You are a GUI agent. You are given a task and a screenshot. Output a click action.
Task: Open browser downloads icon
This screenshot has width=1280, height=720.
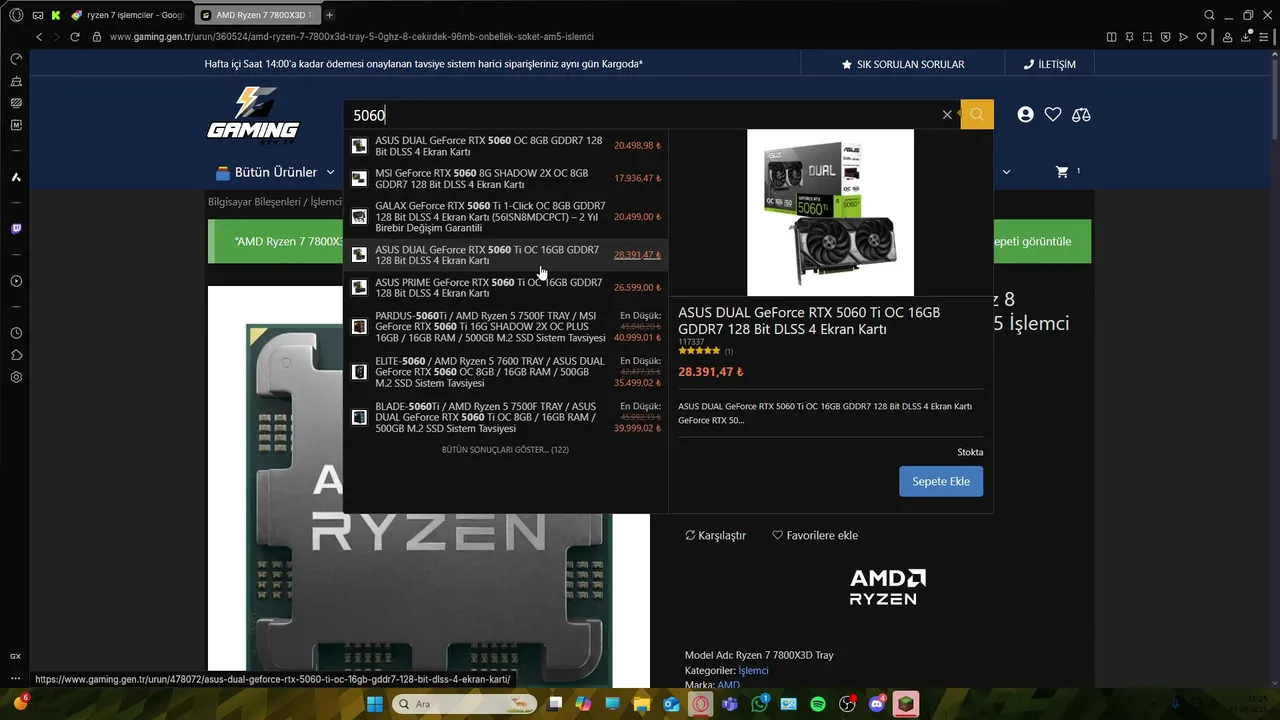click(1246, 37)
